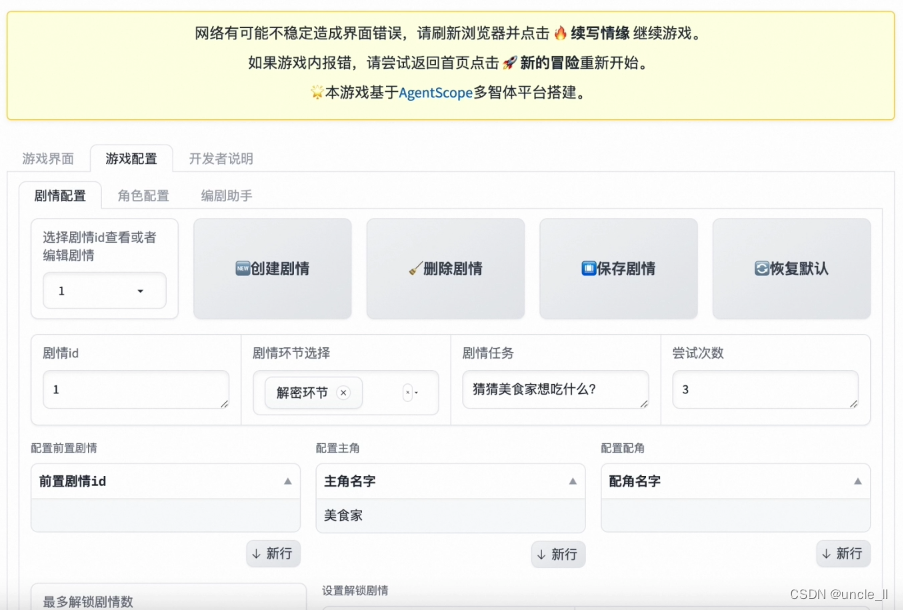This screenshot has width=903, height=610.
Task: Click the 删除剧情 button
Action: (x=445, y=268)
